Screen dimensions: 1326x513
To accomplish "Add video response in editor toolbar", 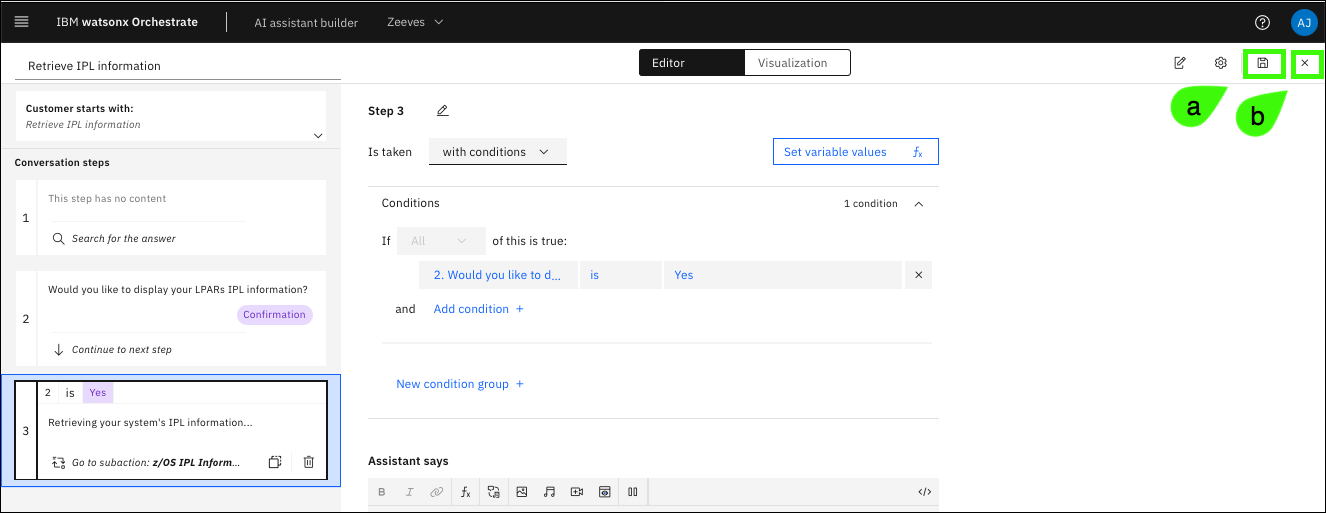I will [x=576, y=492].
